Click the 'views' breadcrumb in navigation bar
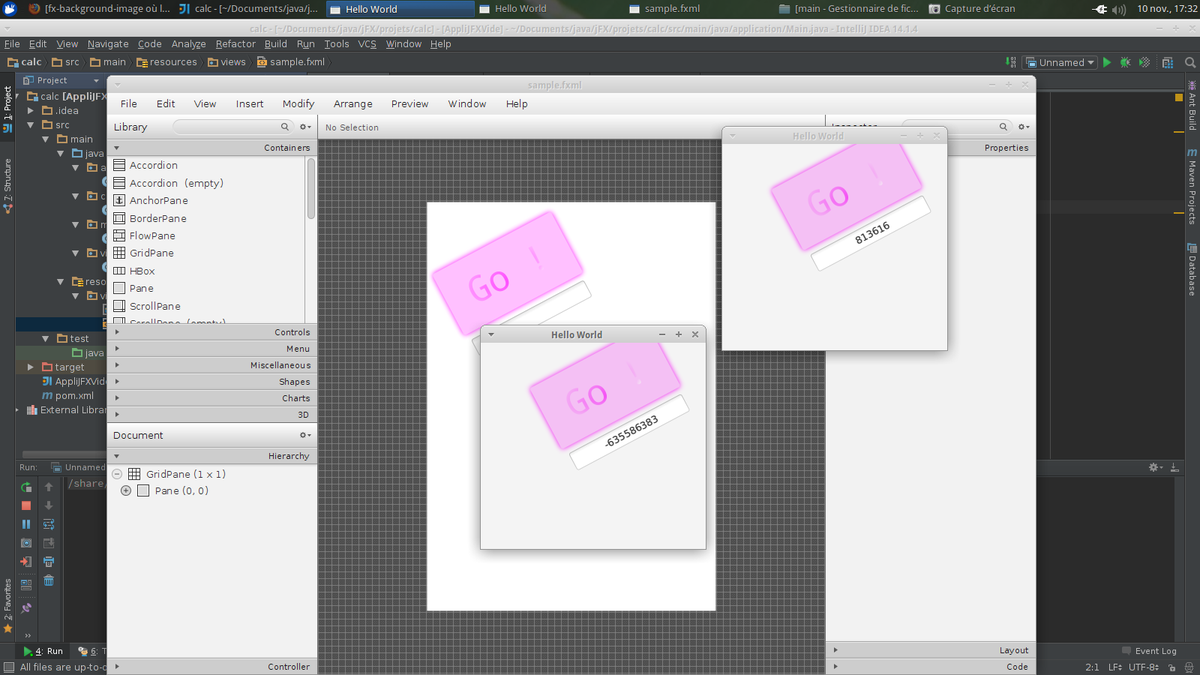Screen dimensions: 1200x675 click(x=226, y=62)
